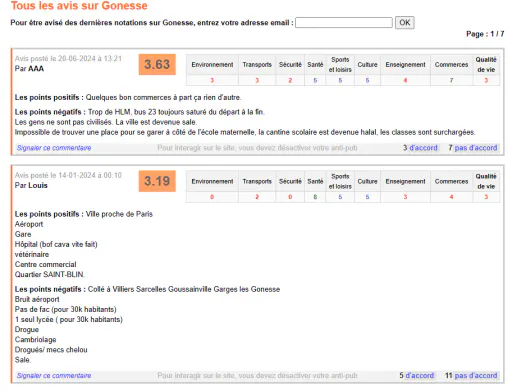Click Santé header in Louis's rating table
Image resolution: width=512 pixels, height=391 pixels.
point(315,181)
